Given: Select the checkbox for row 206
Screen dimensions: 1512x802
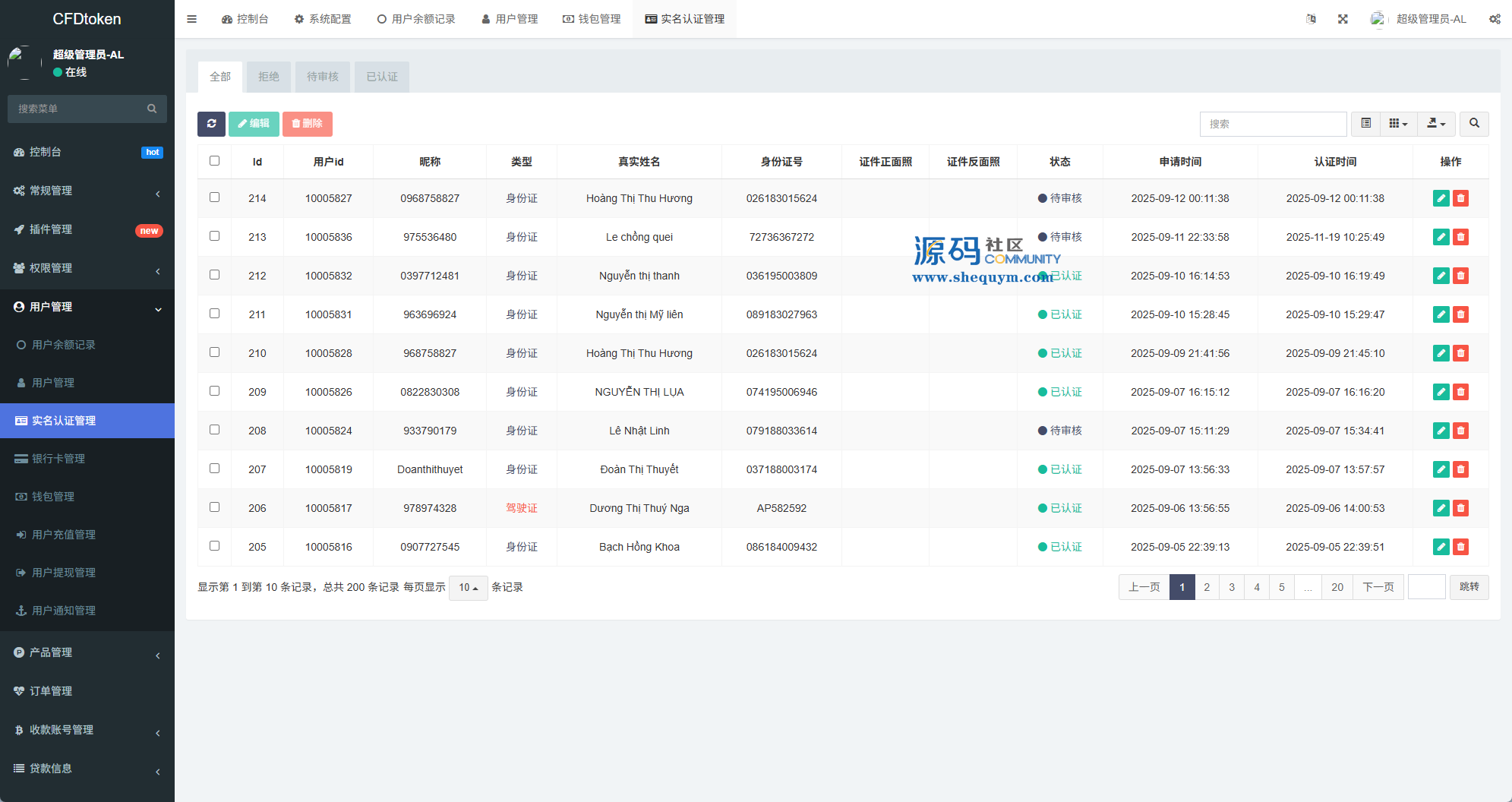Looking at the screenshot, I should coord(214,507).
